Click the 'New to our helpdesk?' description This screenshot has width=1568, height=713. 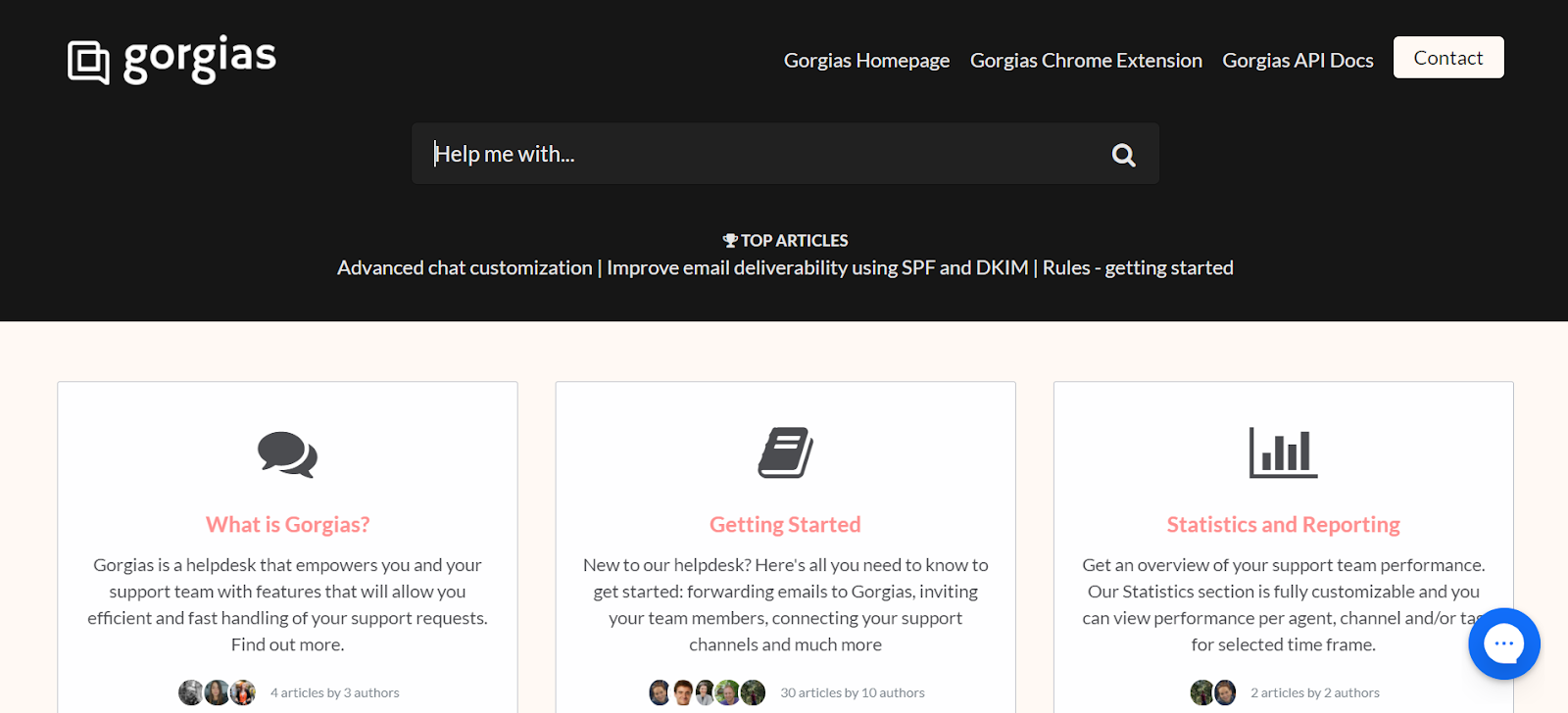tap(785, 604)
